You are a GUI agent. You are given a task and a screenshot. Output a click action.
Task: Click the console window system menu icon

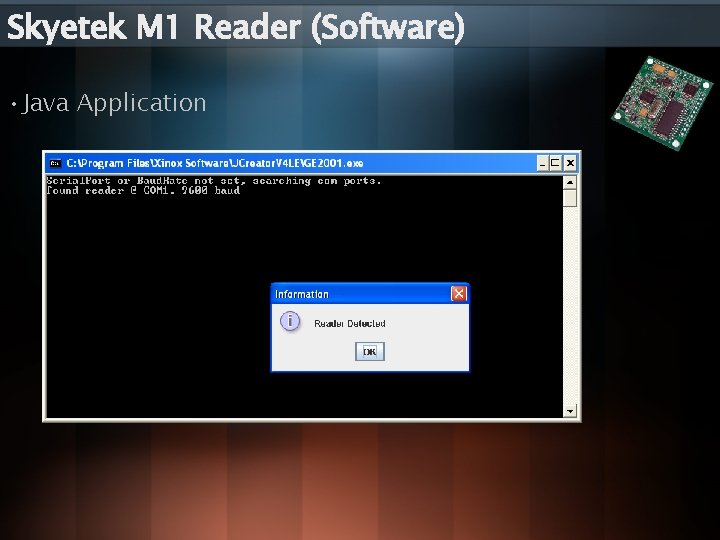56,163
